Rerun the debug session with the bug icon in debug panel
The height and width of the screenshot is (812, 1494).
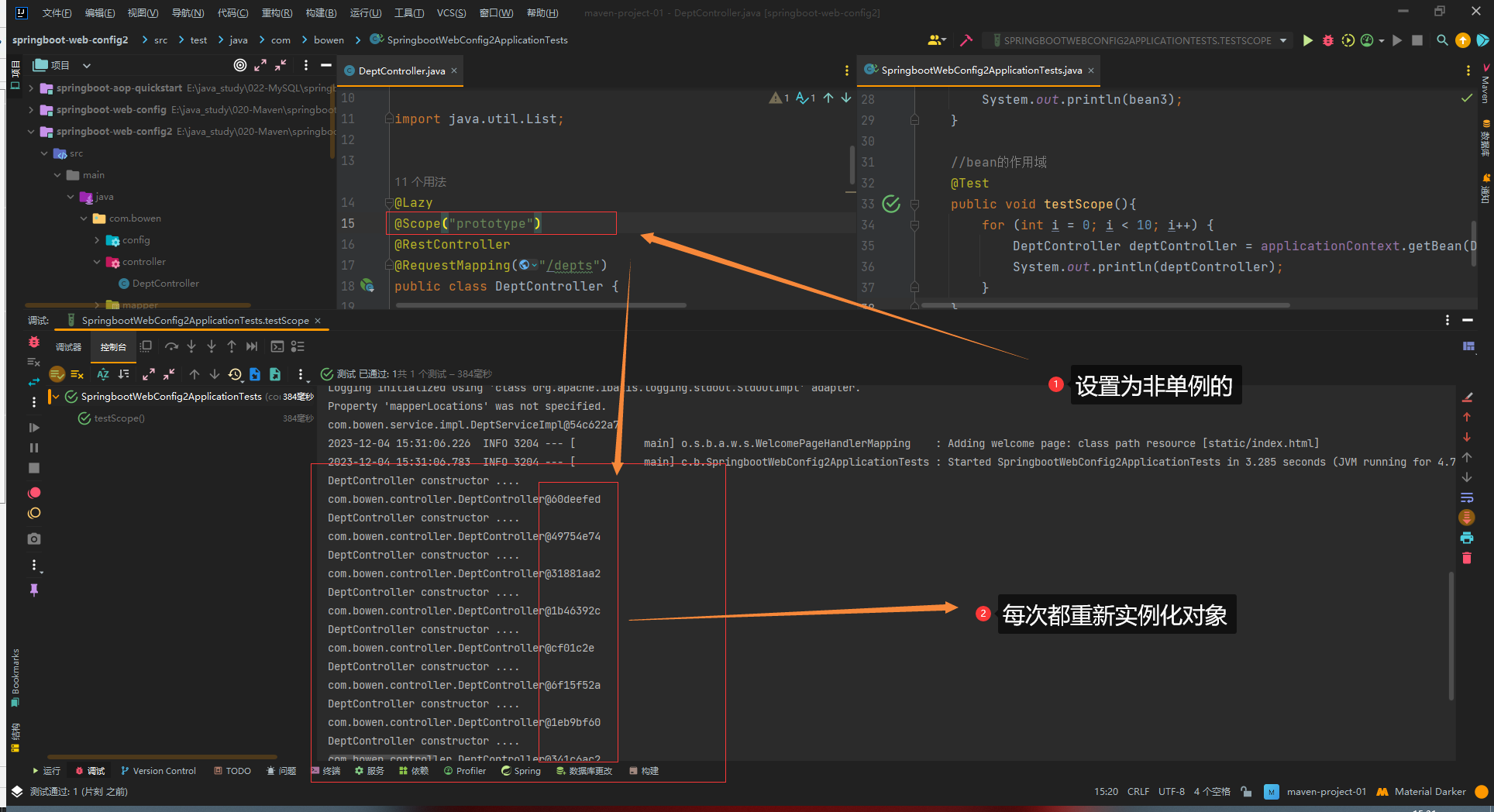click(34, 342)
